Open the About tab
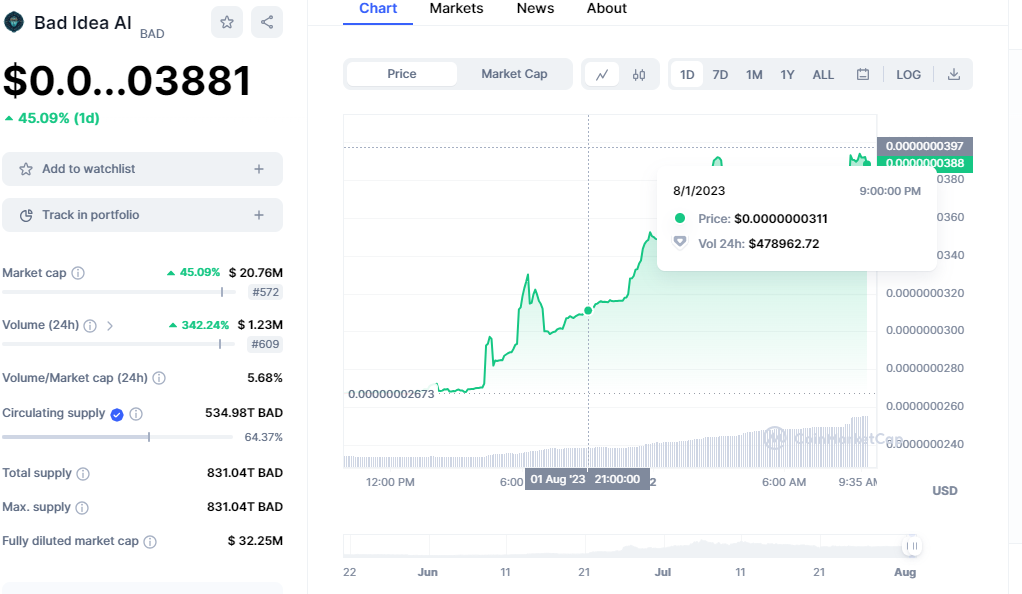 pos(606,9)
